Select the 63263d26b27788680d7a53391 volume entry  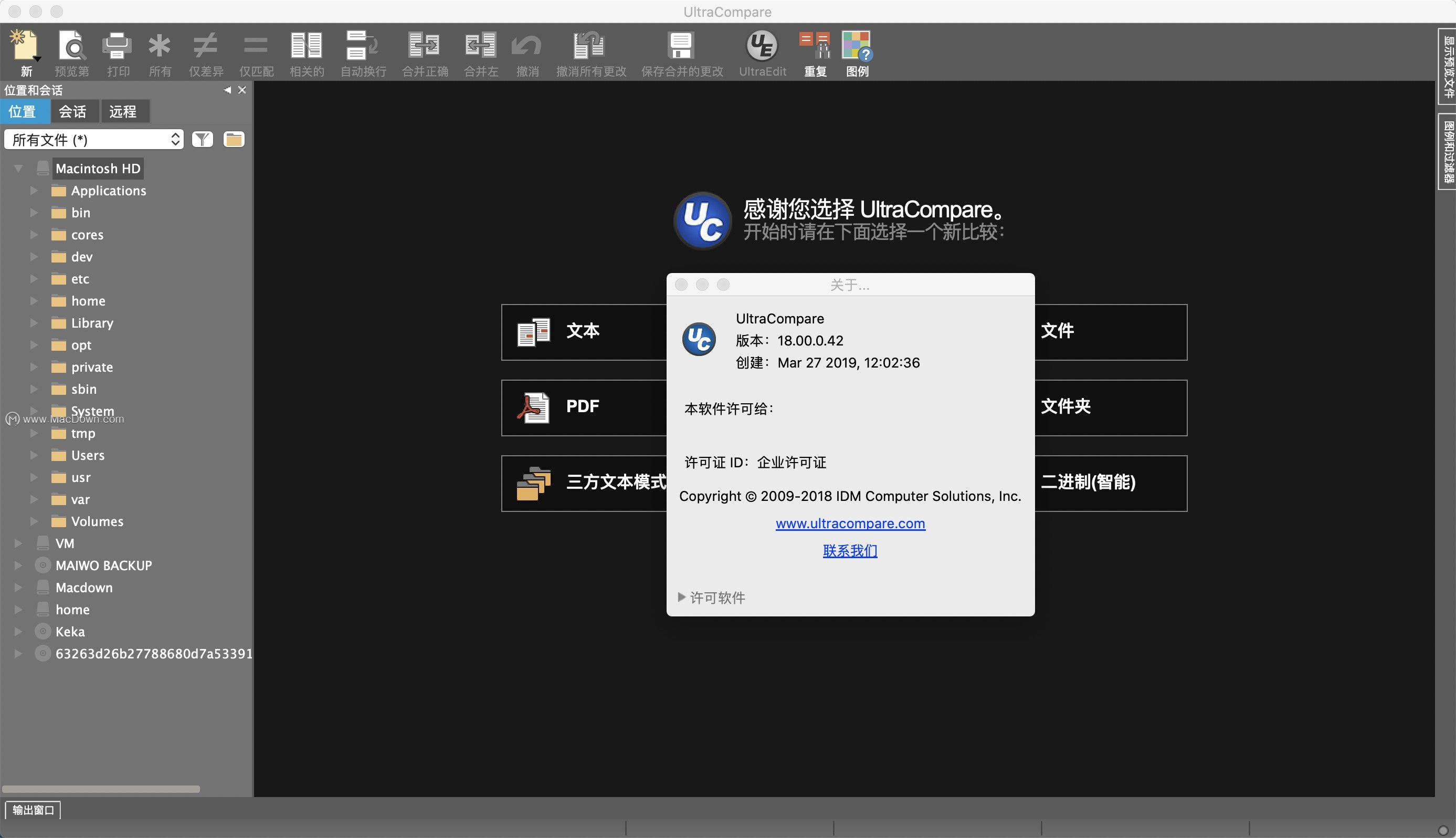(x=154, y=654)
